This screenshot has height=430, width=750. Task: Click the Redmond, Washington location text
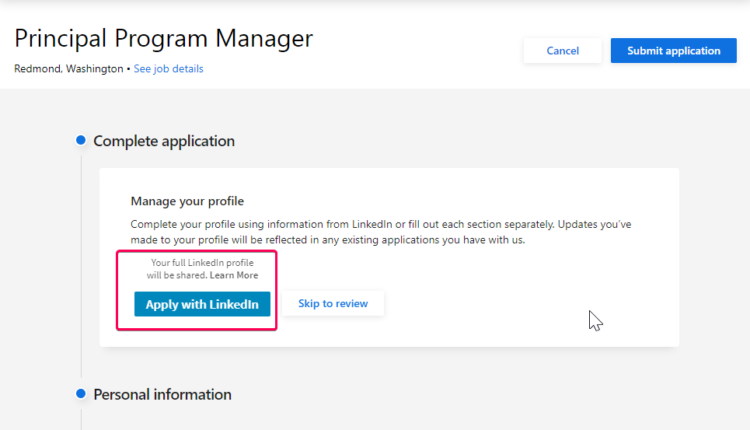tap(70, 69)
